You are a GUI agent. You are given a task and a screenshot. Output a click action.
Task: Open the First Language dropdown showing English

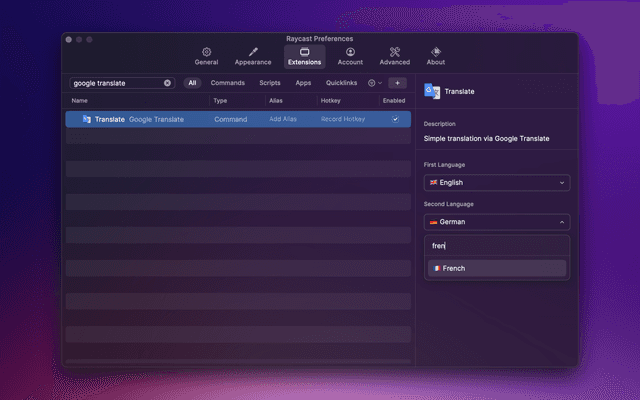(x=496, y=183)
